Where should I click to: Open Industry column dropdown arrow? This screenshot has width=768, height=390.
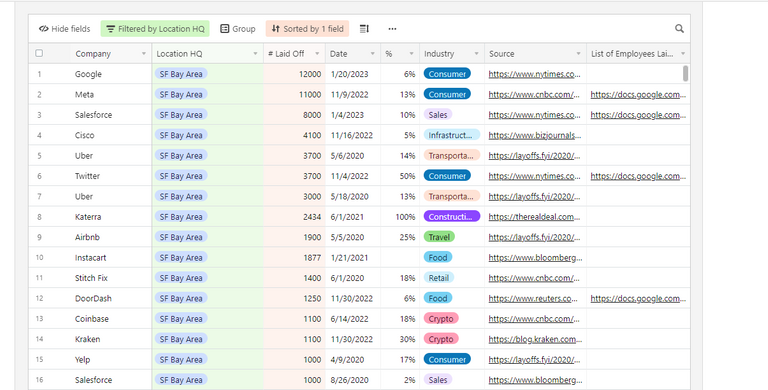coord(476,54)
